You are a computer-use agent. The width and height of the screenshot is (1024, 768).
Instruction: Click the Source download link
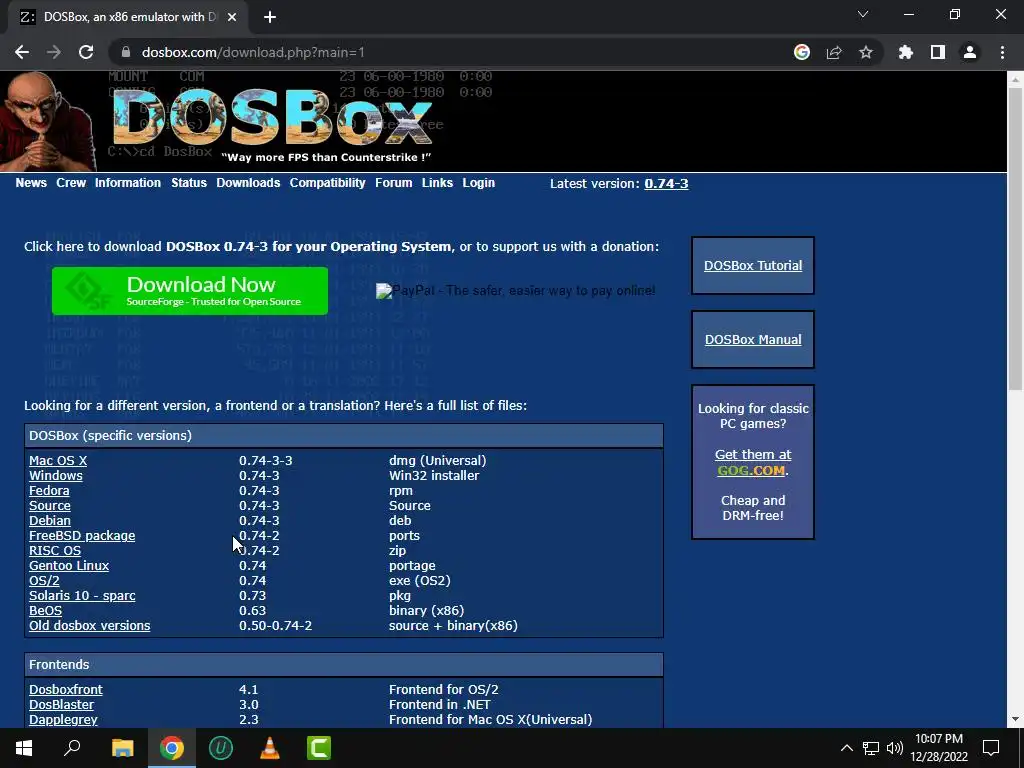point(50,505)
